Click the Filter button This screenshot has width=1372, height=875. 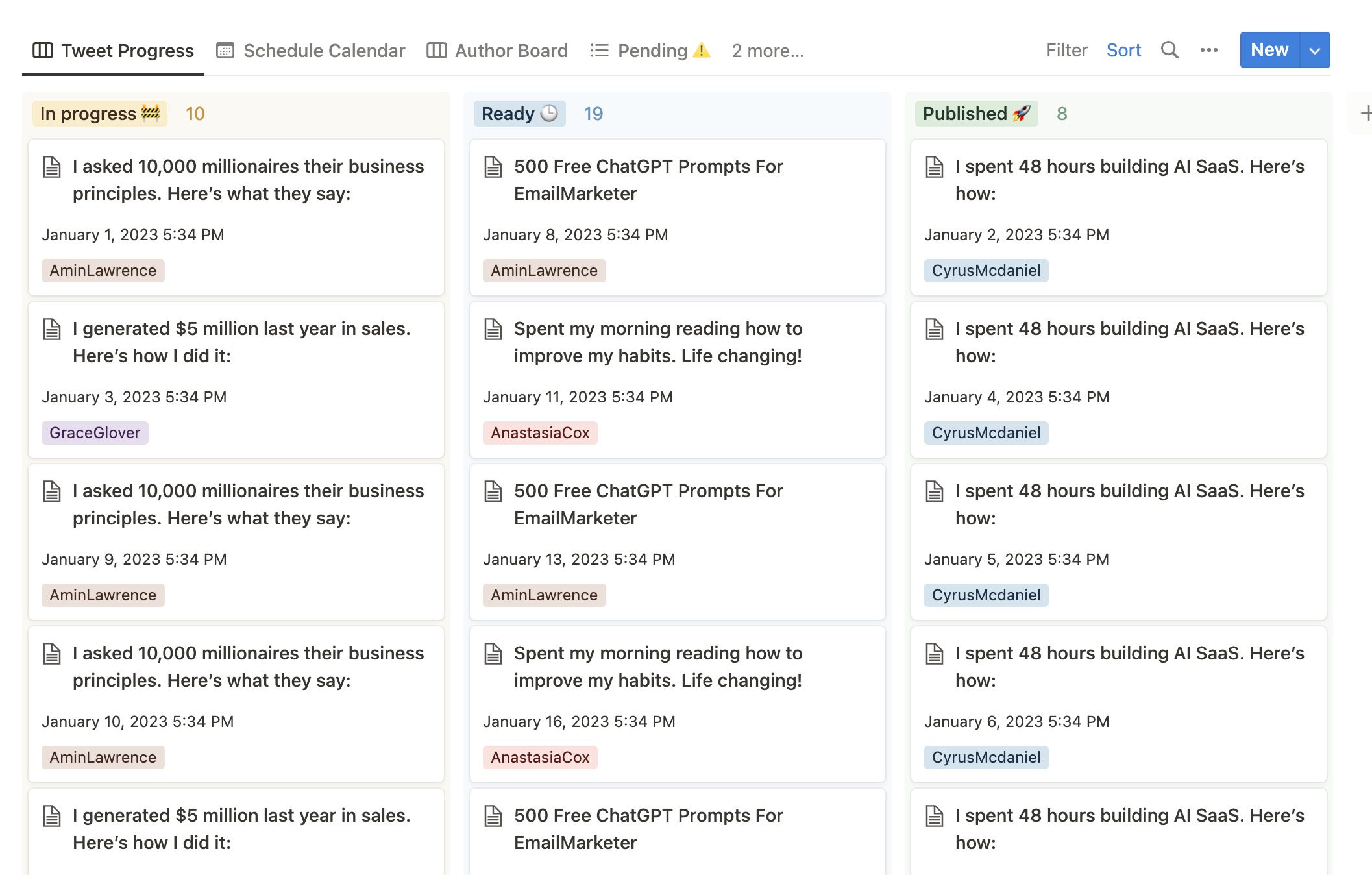pyautogui.click(x=1066, y=50)
